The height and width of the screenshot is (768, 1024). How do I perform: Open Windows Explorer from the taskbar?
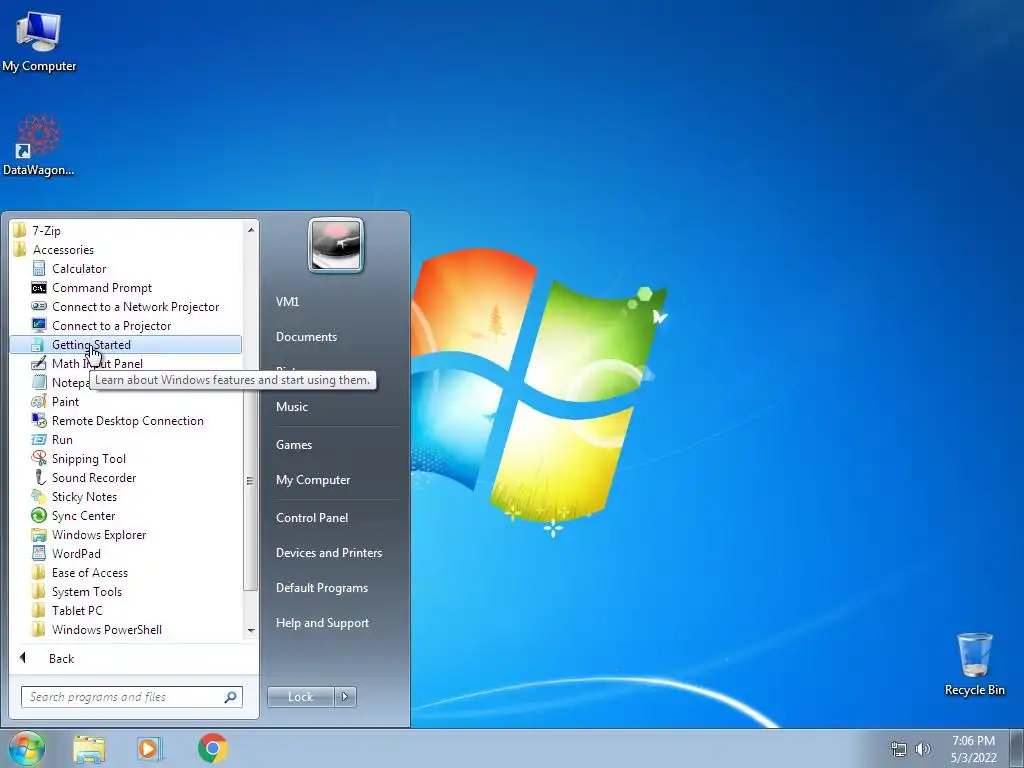click(89, 748)
